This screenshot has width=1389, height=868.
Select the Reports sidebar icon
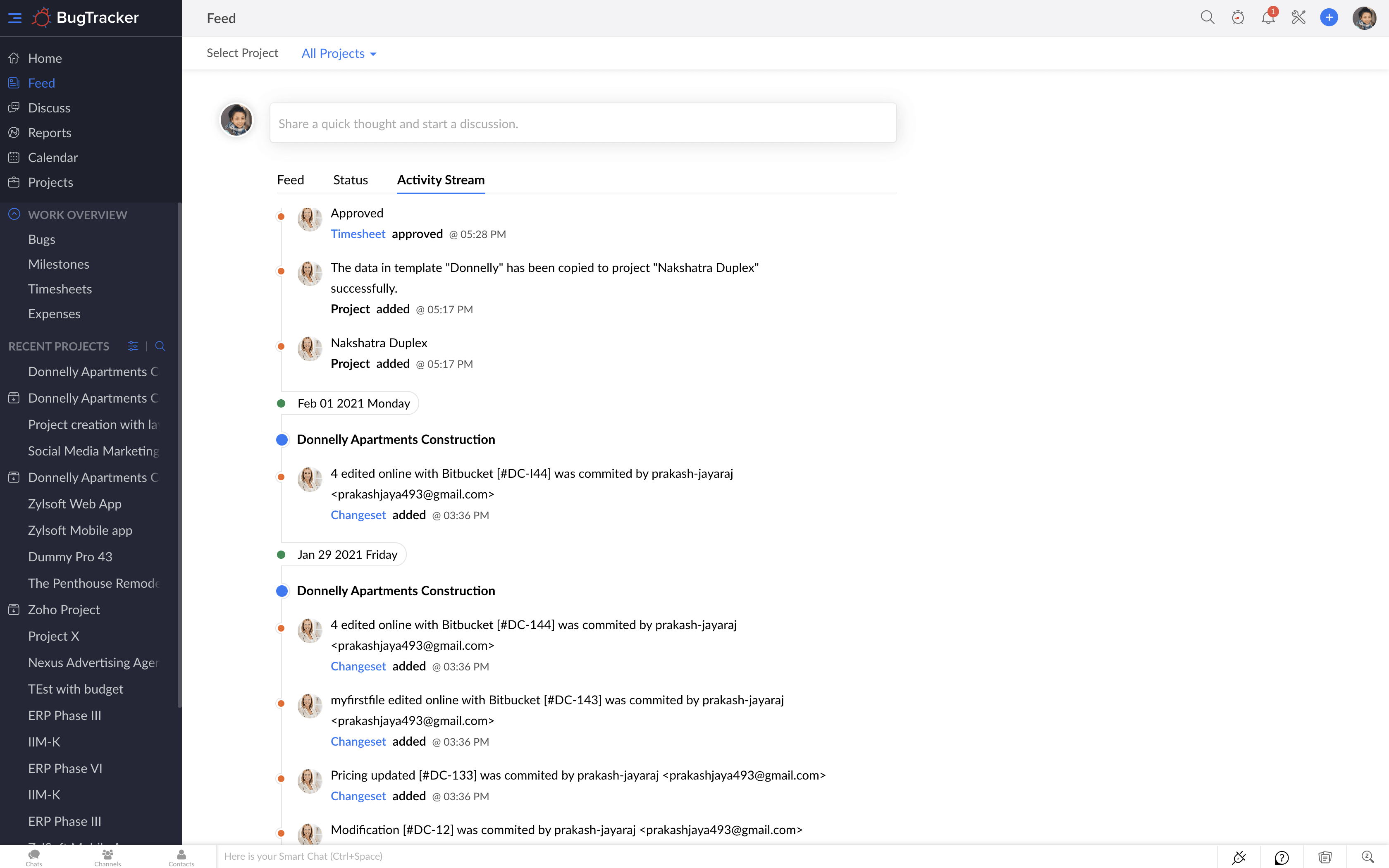pos(14,132)
